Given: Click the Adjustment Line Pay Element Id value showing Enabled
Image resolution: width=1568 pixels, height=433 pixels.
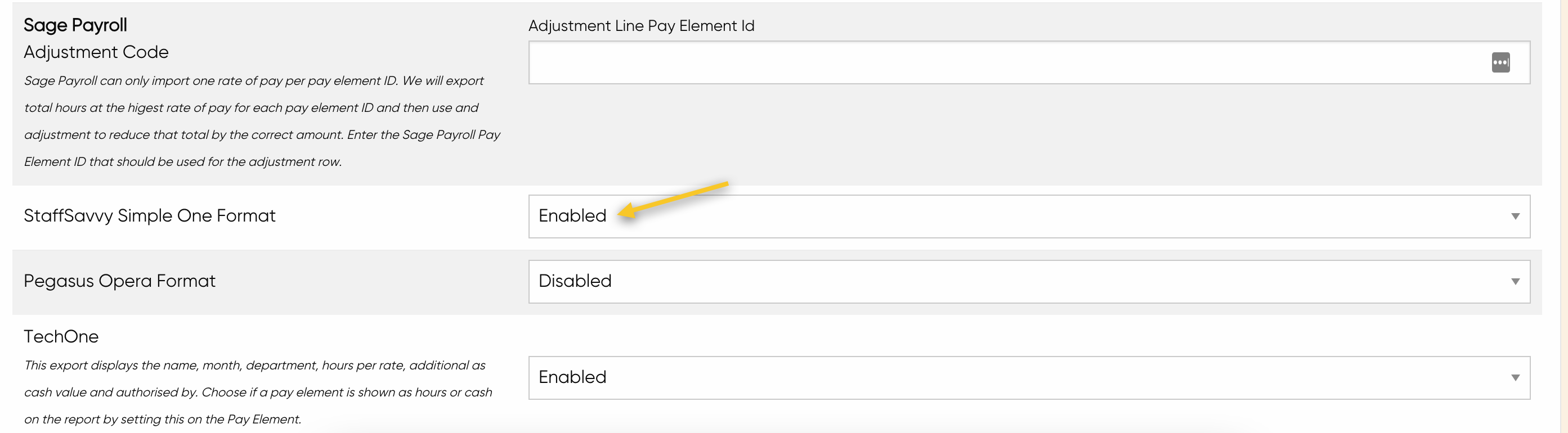Looking at the screenshot, I should tap(572, 215).
